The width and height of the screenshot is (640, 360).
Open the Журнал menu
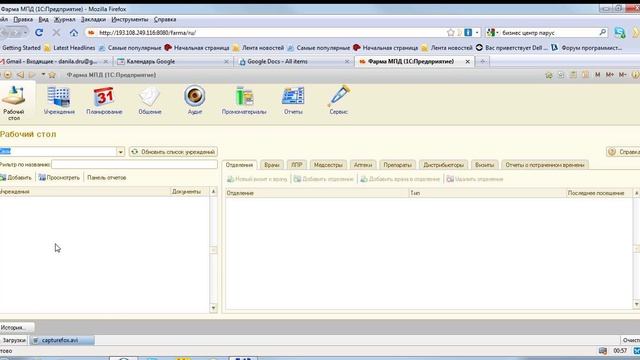click(x=64, y=19)
